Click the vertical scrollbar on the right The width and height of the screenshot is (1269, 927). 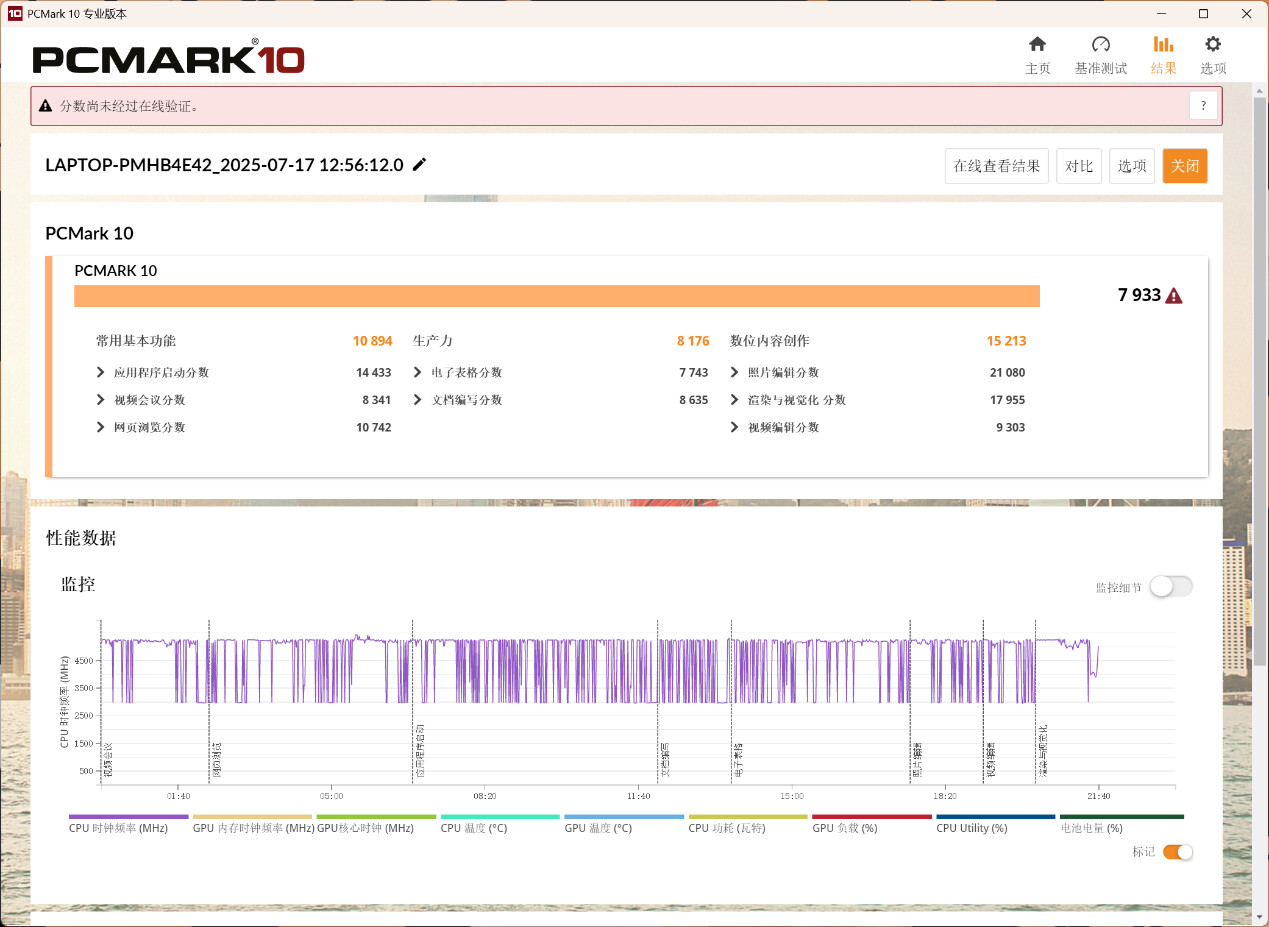[x=1260, y=300]
